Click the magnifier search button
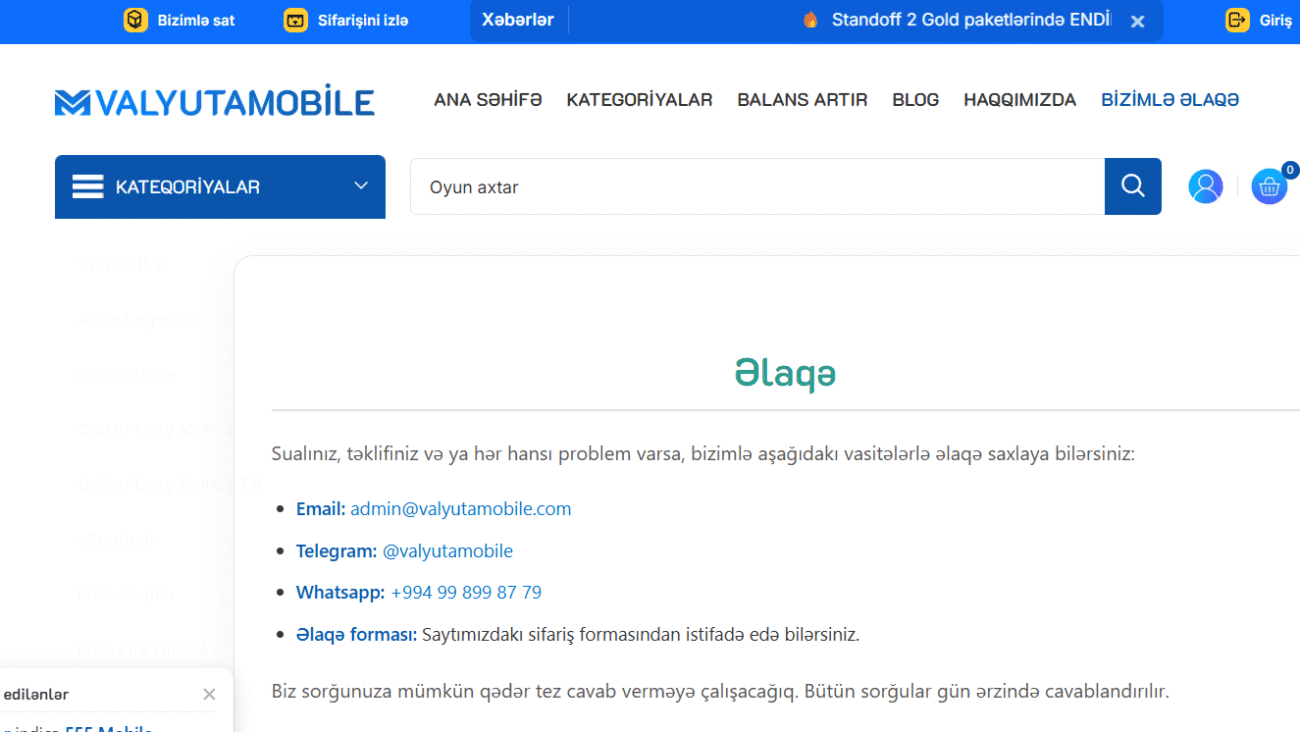The width and height of the screenshot is (1300, 732). (1132, 186)
